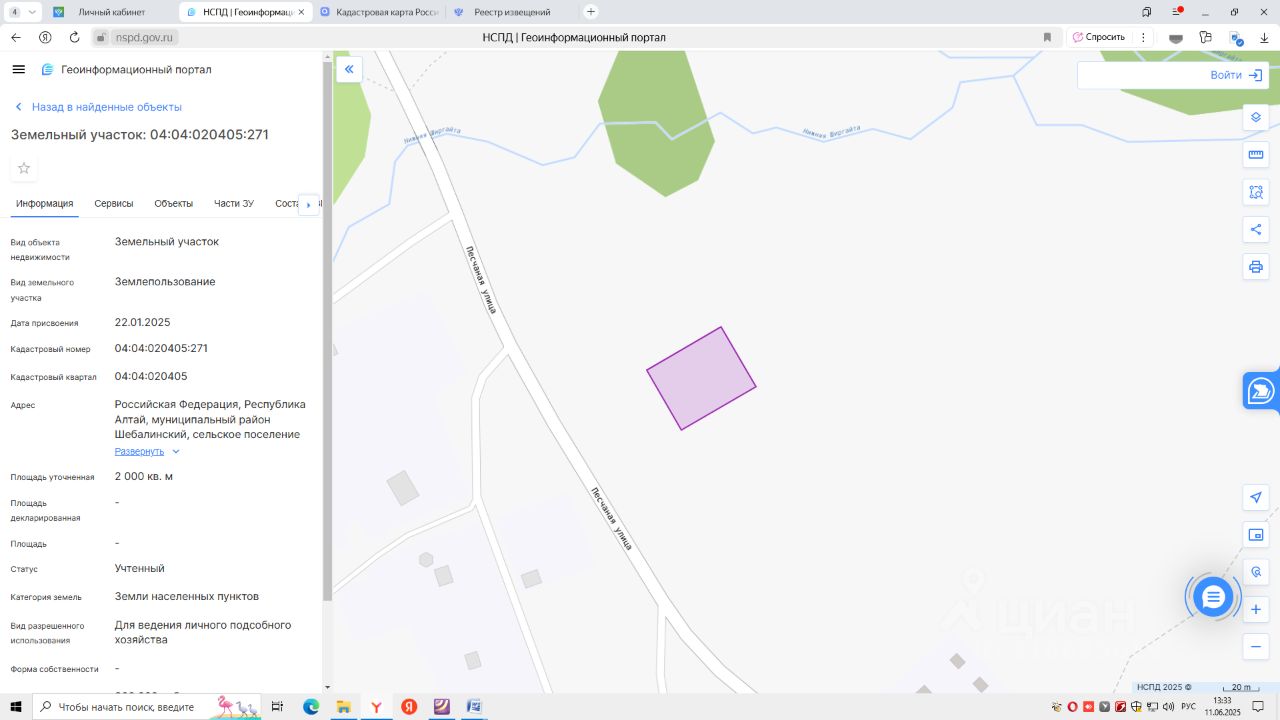This screenshot has height=720, width=1280.
Task: Open the blue feedback side widget
Action: point(1262,390)
